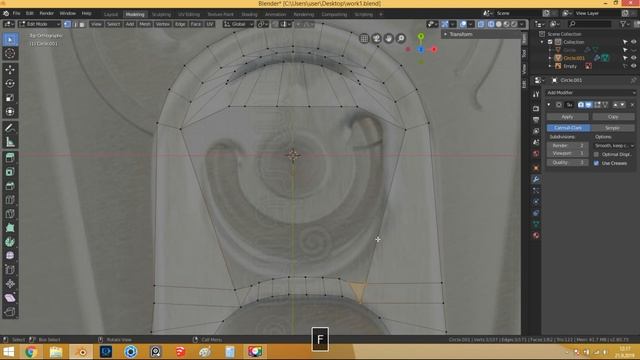Switch to the Sculpting workspace tab
This screenshot has height=360, width=640.
click(161, 14)
